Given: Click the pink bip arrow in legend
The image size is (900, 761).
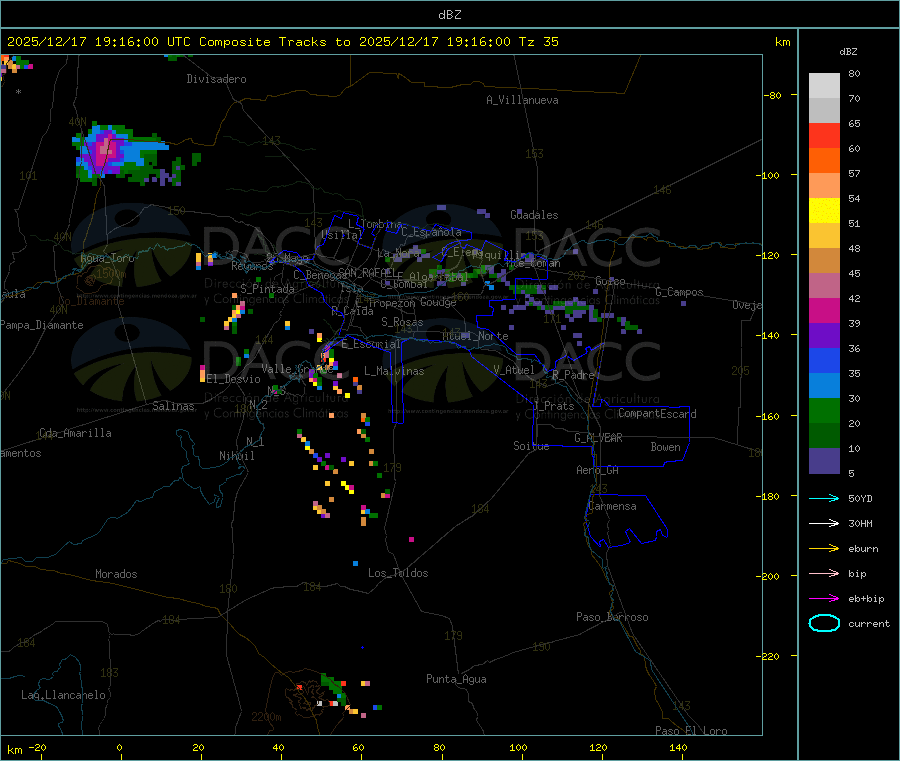Looking at the screenshot, I should click(x=824, y=573).
